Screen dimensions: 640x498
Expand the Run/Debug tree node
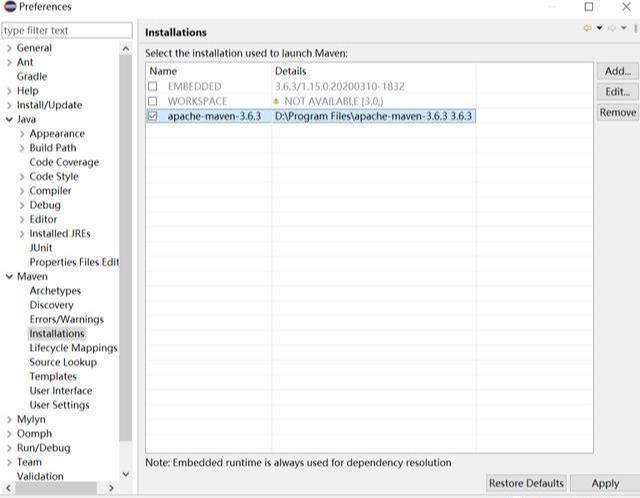pyautogui.click(x=9, y=449)
